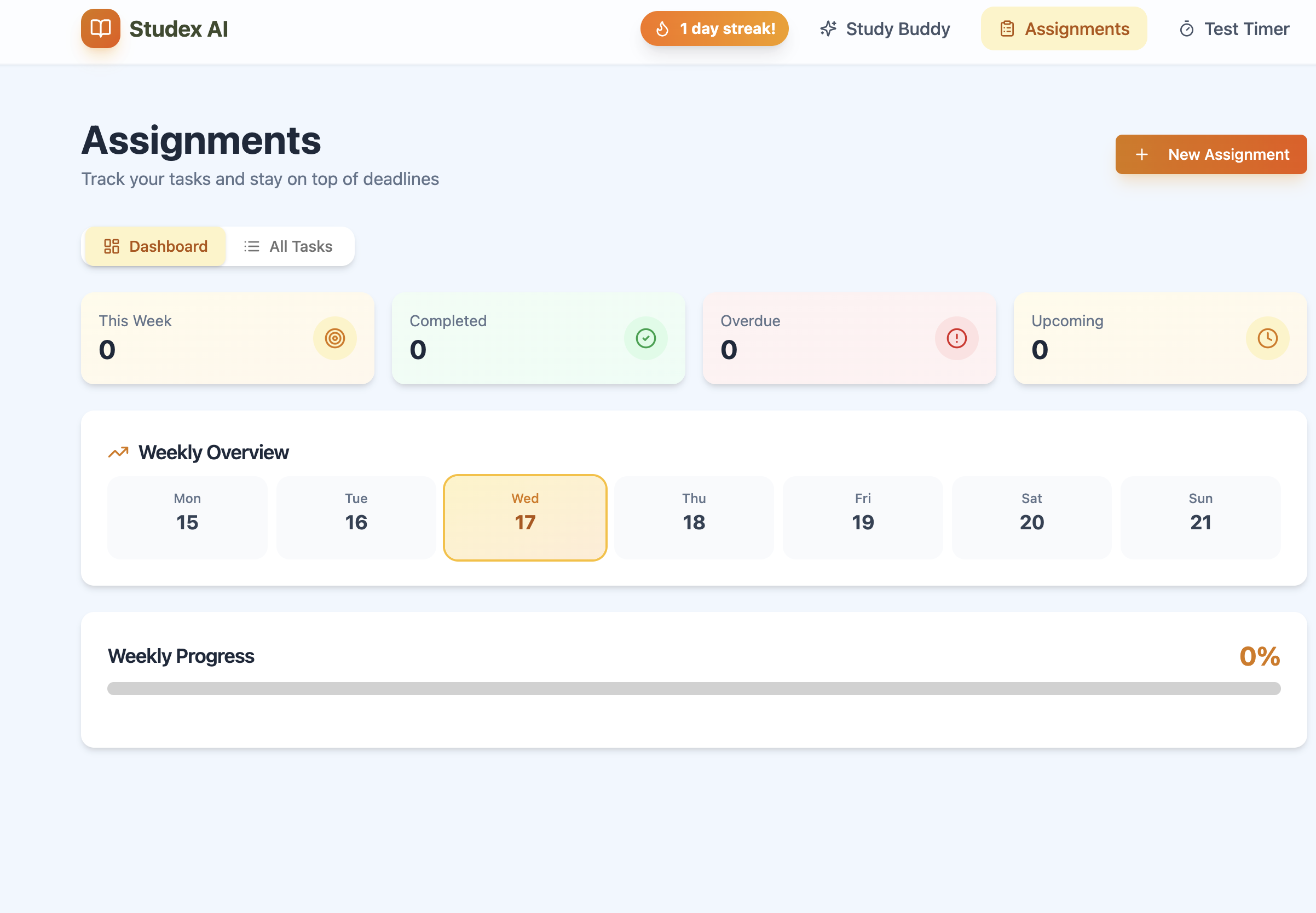1316x913 pixels.
Task: Click the flame icon in streak badge
Action: (662, 28)
